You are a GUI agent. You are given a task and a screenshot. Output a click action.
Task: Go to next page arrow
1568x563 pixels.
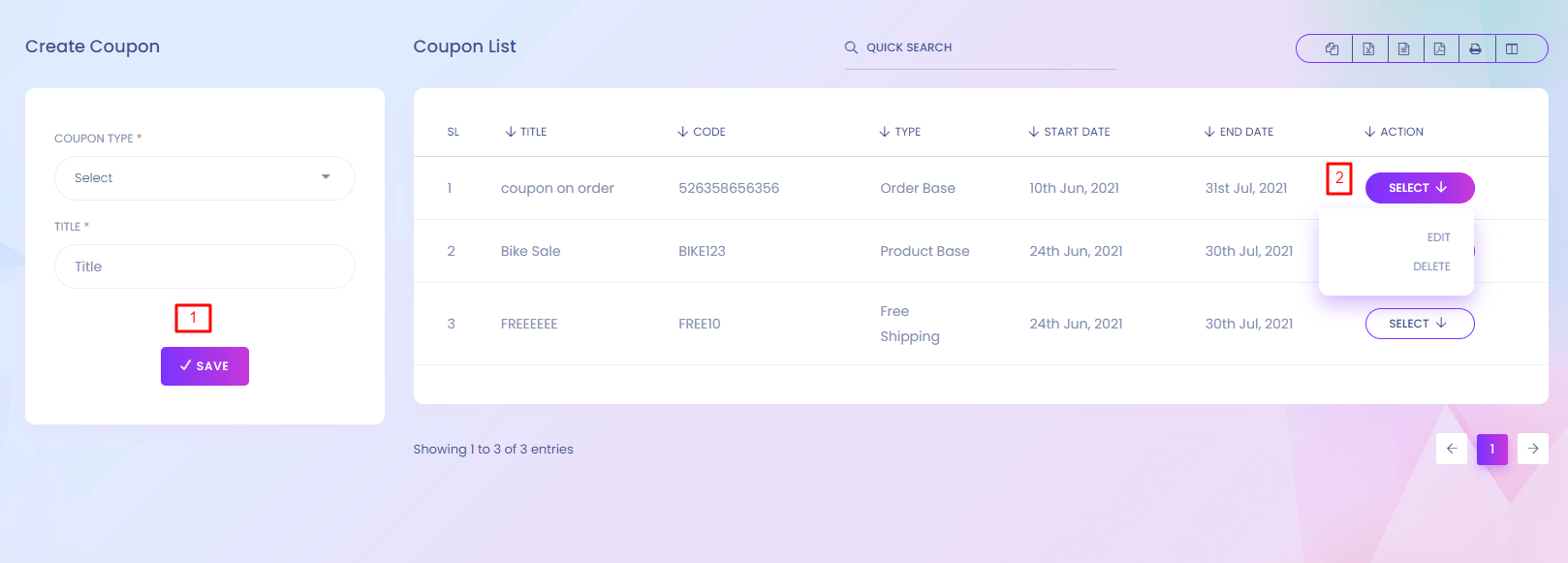click(1532, 449)
